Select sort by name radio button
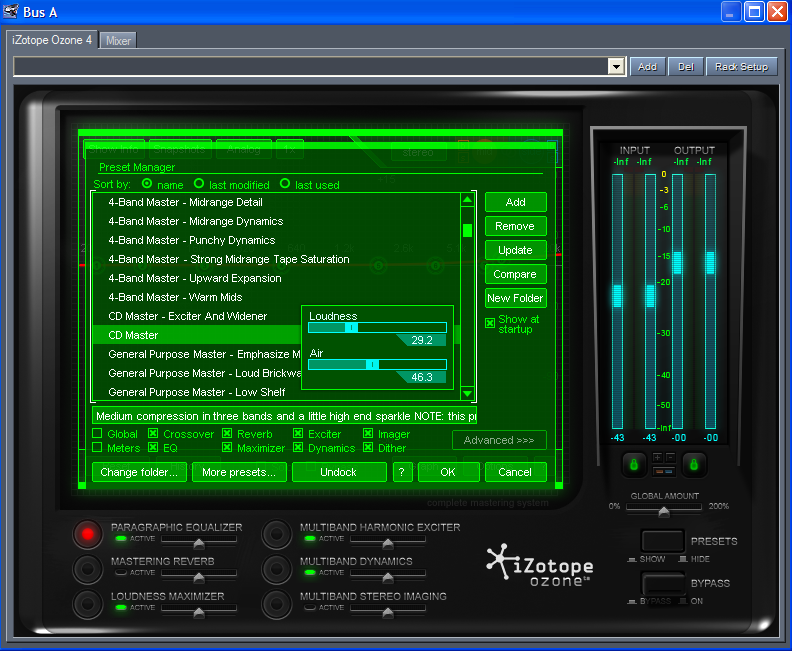The image size is (792, 651). [147, 183]
